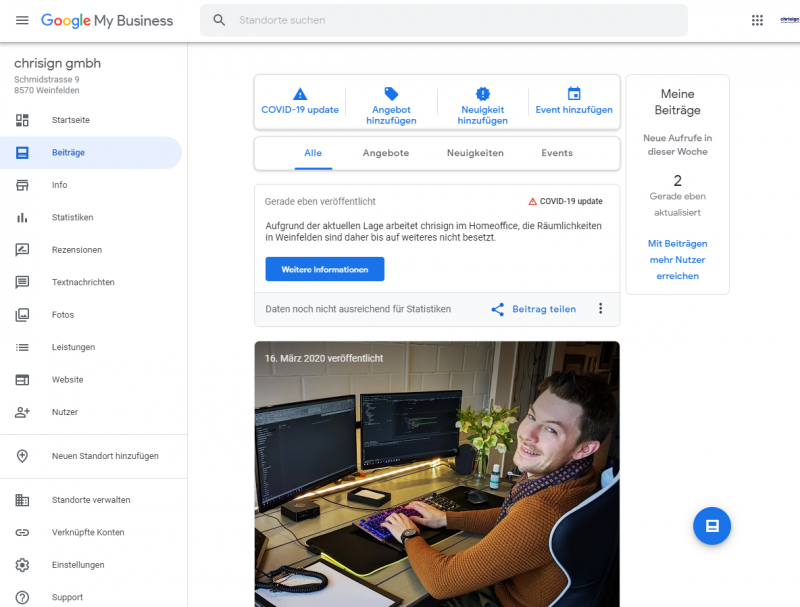Click the 'Daten noch nicht ausreichend' text
Image resolution: width=800 pixels, height=607 pixels.
[358, 309]
